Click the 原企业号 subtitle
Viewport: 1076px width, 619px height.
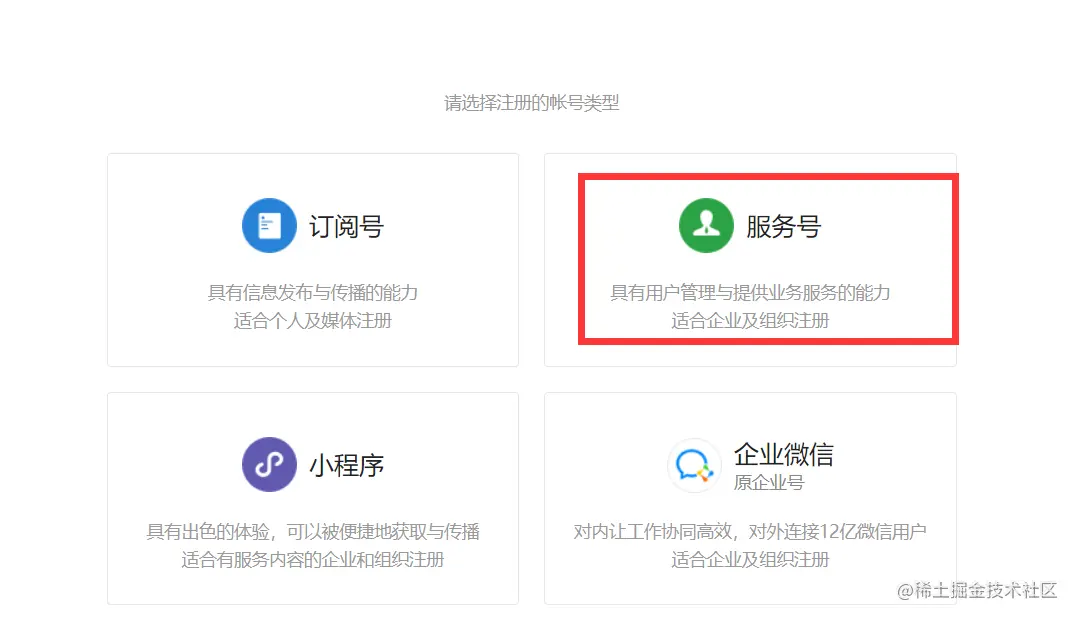pyautogui.click(x=769, y=482)
